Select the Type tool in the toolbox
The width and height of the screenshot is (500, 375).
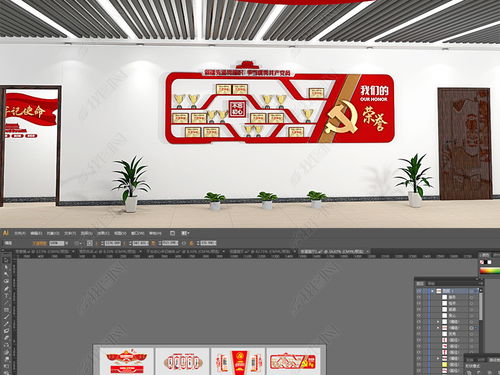pos(6,296)
